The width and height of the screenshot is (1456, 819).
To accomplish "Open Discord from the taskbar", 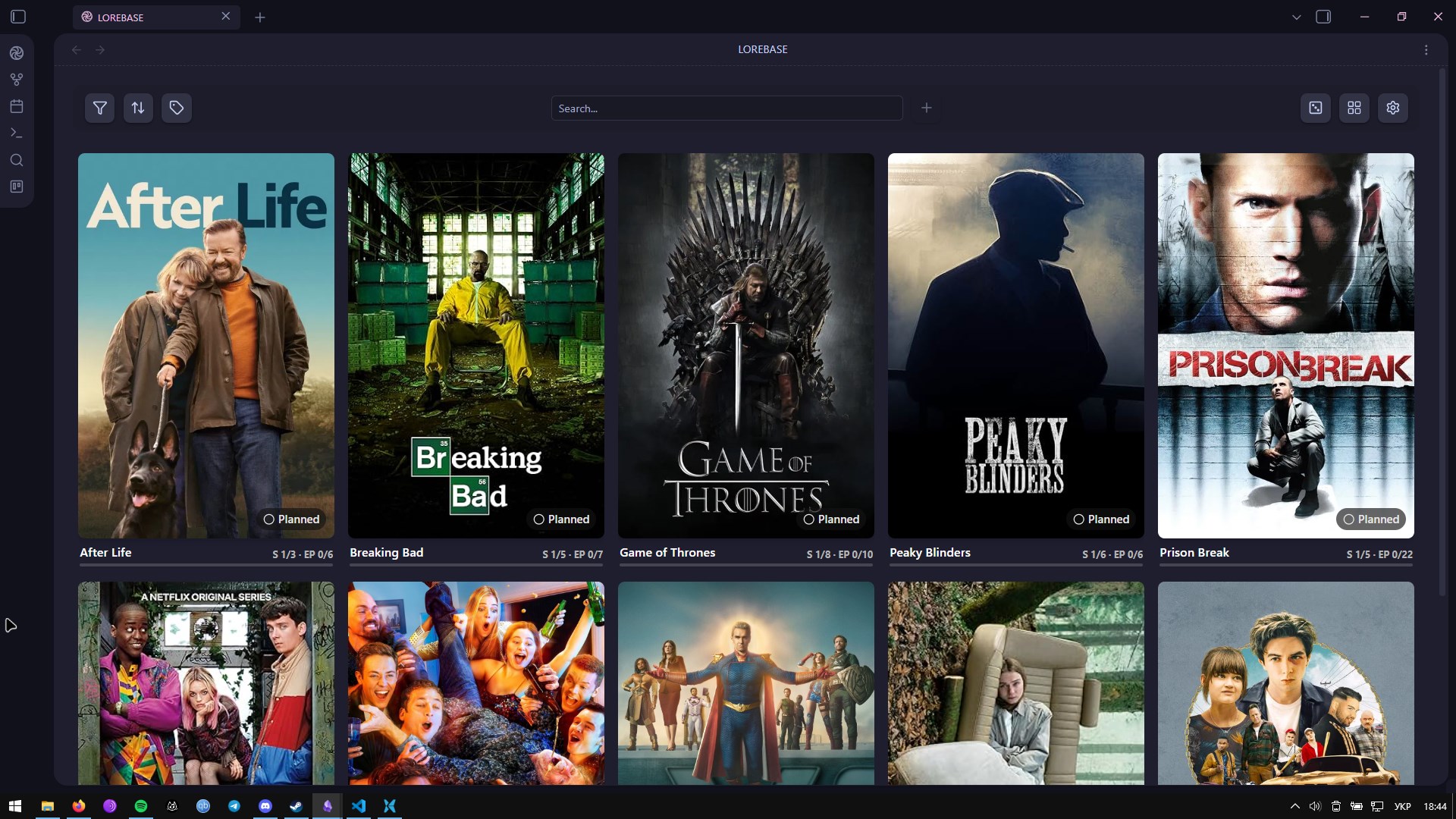I will pyautogui.click(x=265, y=806).
